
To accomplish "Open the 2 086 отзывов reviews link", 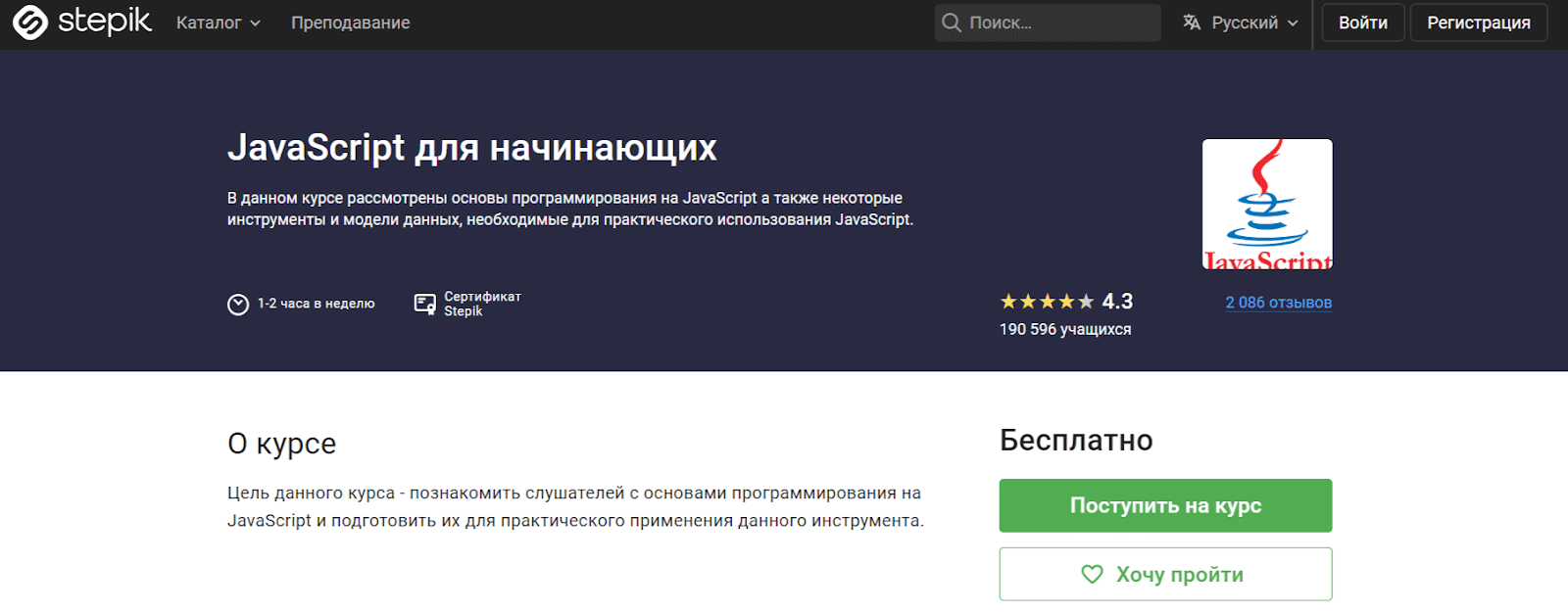I will pos(1278,303).
